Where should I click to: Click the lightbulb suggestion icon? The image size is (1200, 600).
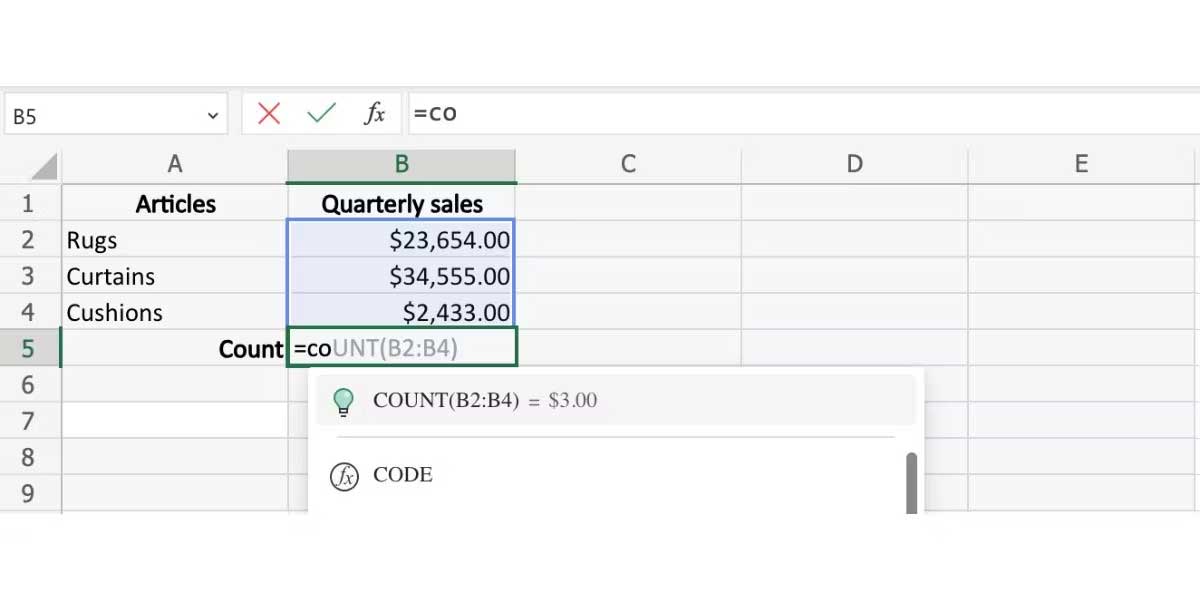tap(344, 401)
